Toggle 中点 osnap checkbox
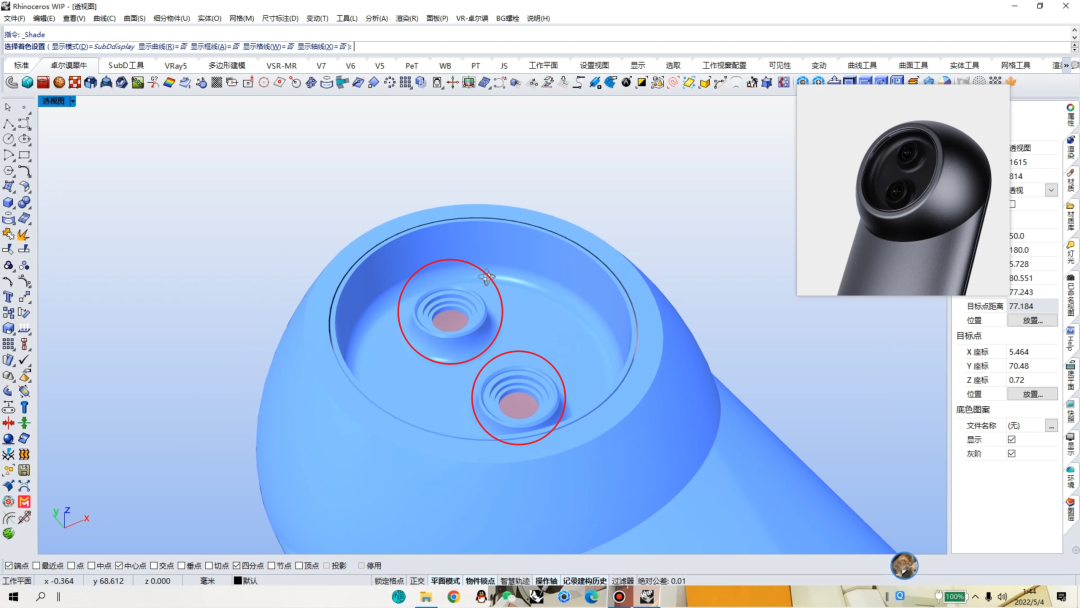This screenshot has height=608, width=1080. tap(91, 565)
